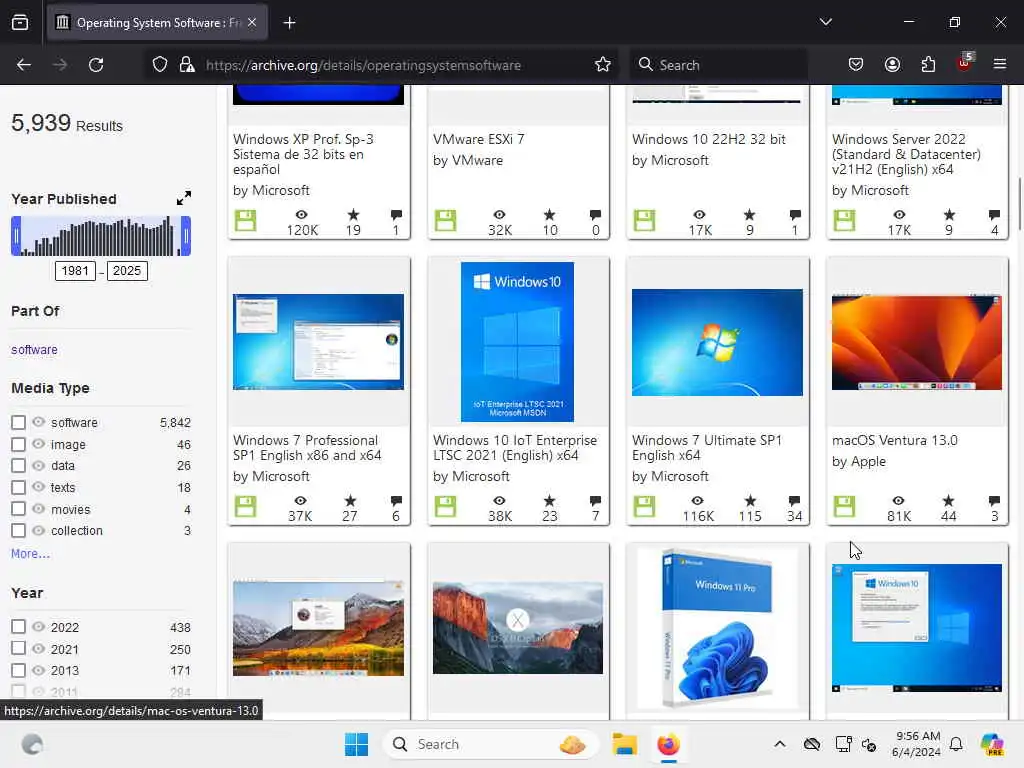Open Windows XP Prof. Sp-3 item title
Viewport: 1024px width, 768px height.
(304, 154)
